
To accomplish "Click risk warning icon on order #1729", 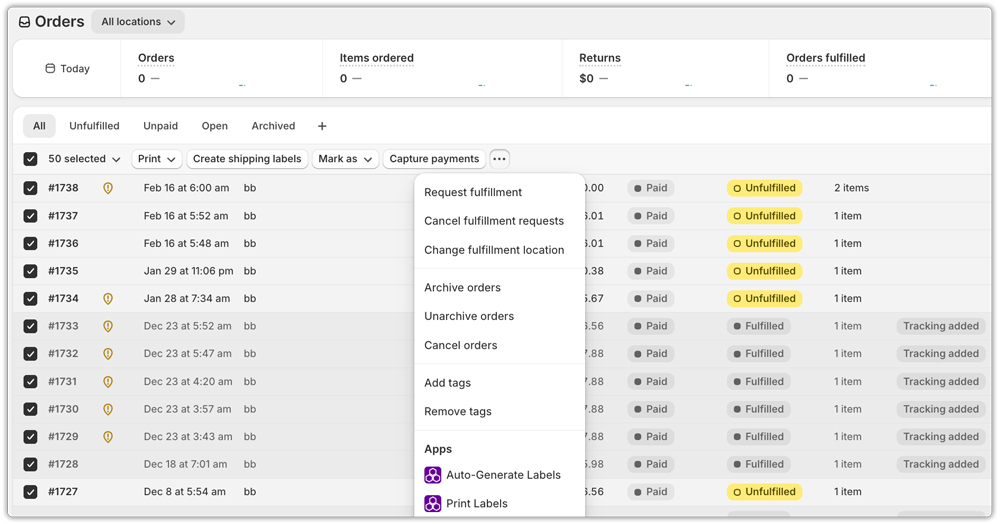I will coord(108,437).
